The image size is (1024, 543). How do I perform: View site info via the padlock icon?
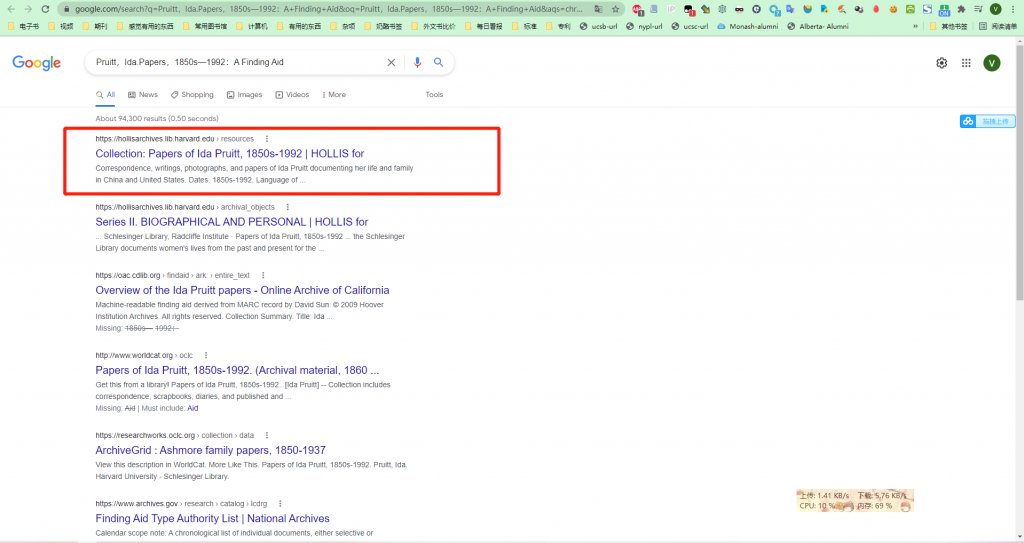point(67,9)
